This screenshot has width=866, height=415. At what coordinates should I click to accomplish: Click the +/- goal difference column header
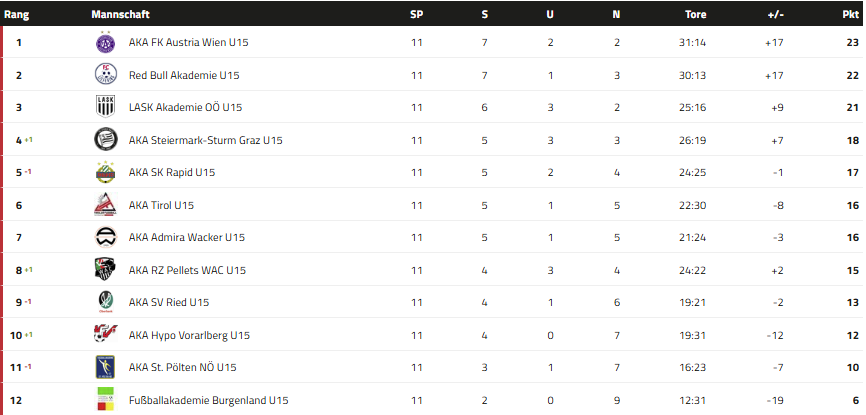775,15
